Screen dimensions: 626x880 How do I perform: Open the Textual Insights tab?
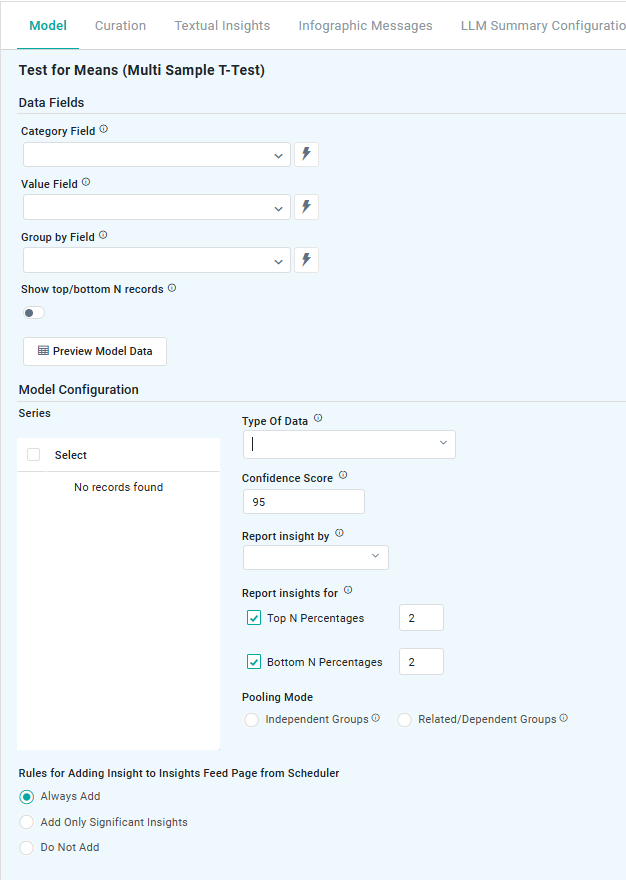(x=222, y=25)
